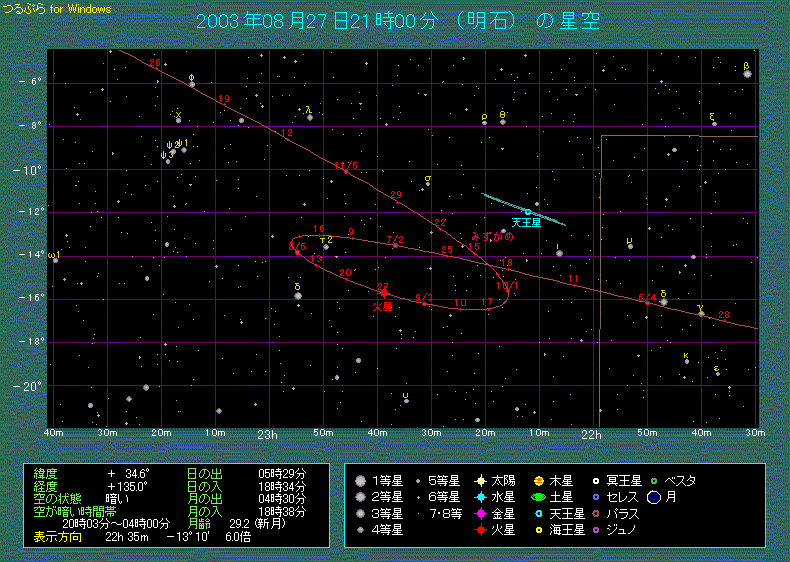790x562 pixels.
Task: Click the 22h right ascension axis label
Action: 592,435
